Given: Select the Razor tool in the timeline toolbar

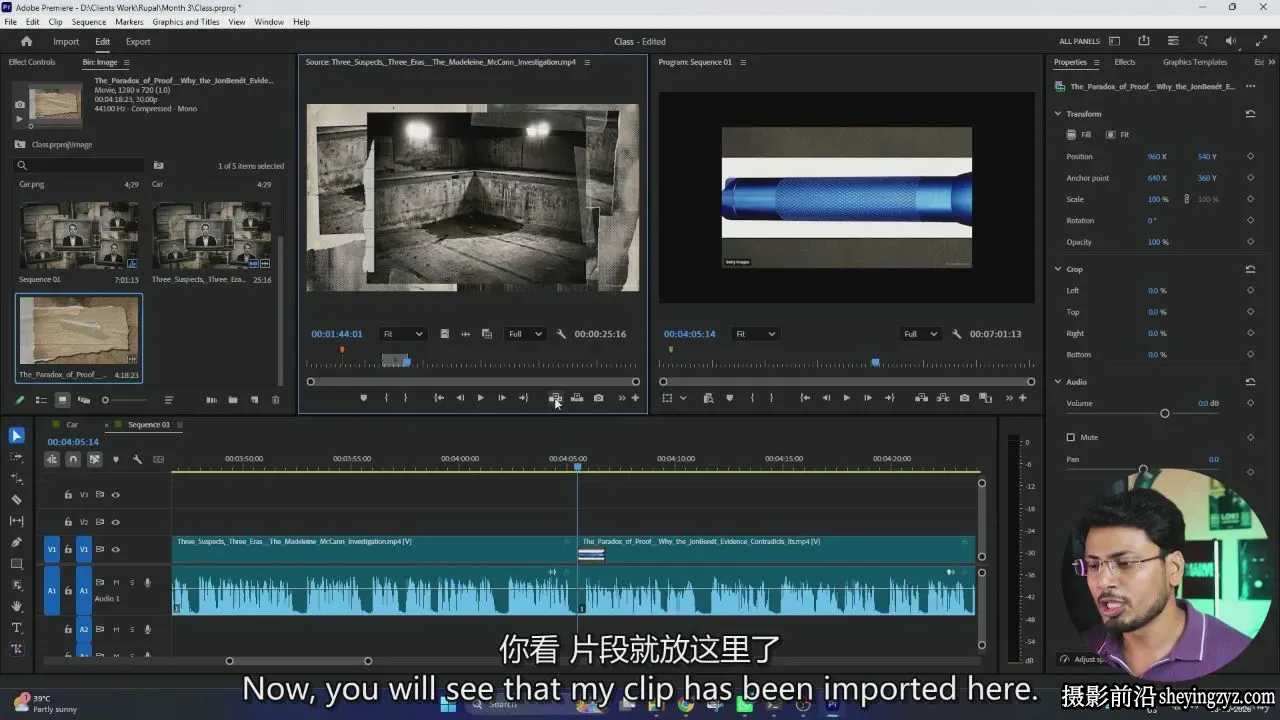Looking at the screenshot, I should [16, 499].
